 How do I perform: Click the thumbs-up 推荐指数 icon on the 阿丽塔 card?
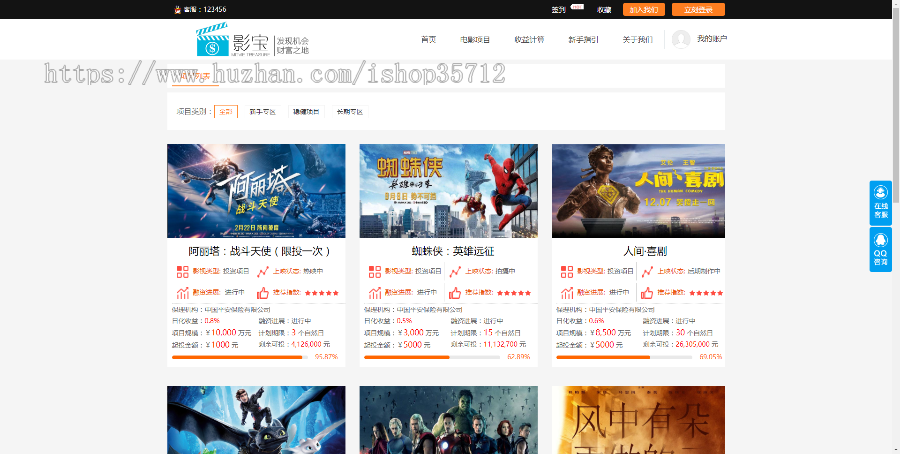[263, 293]
